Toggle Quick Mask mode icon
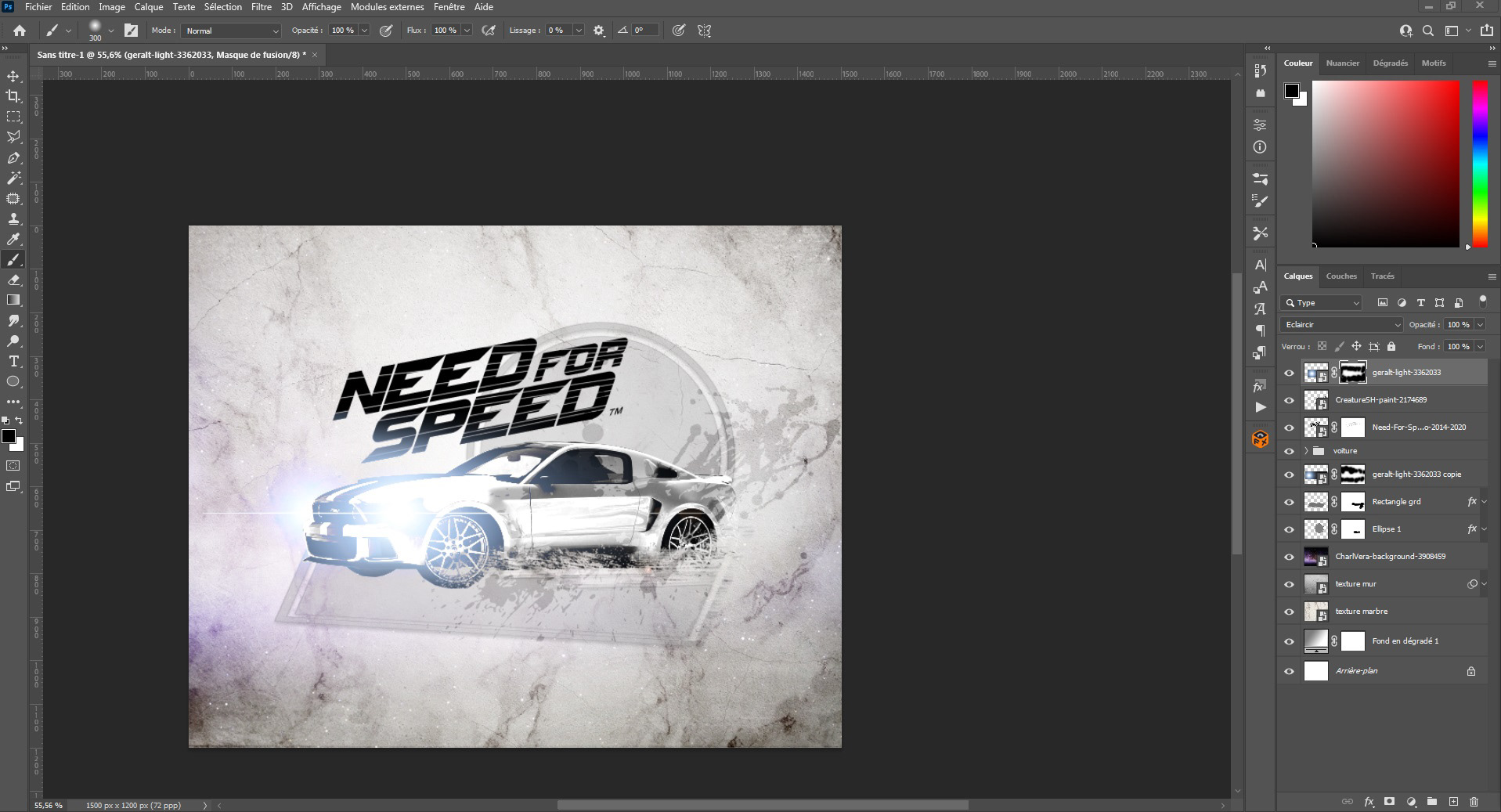This screenshot has width=1501, height=812. pos(13,466)
